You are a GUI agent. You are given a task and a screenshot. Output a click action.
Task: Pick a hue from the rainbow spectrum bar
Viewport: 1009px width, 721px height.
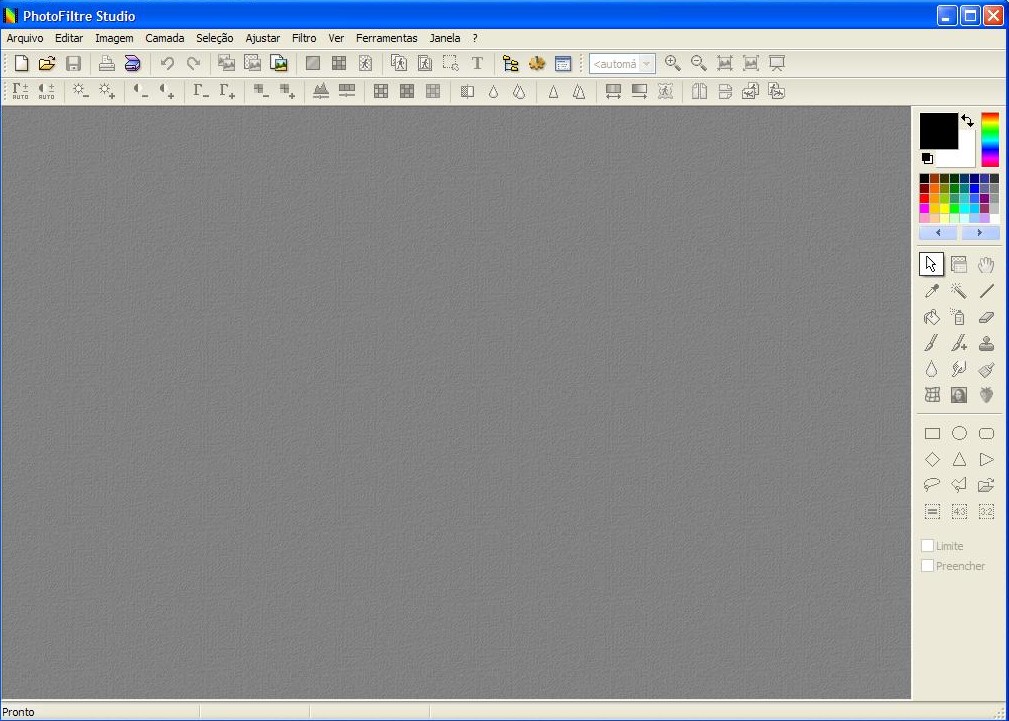pos(990,140)
